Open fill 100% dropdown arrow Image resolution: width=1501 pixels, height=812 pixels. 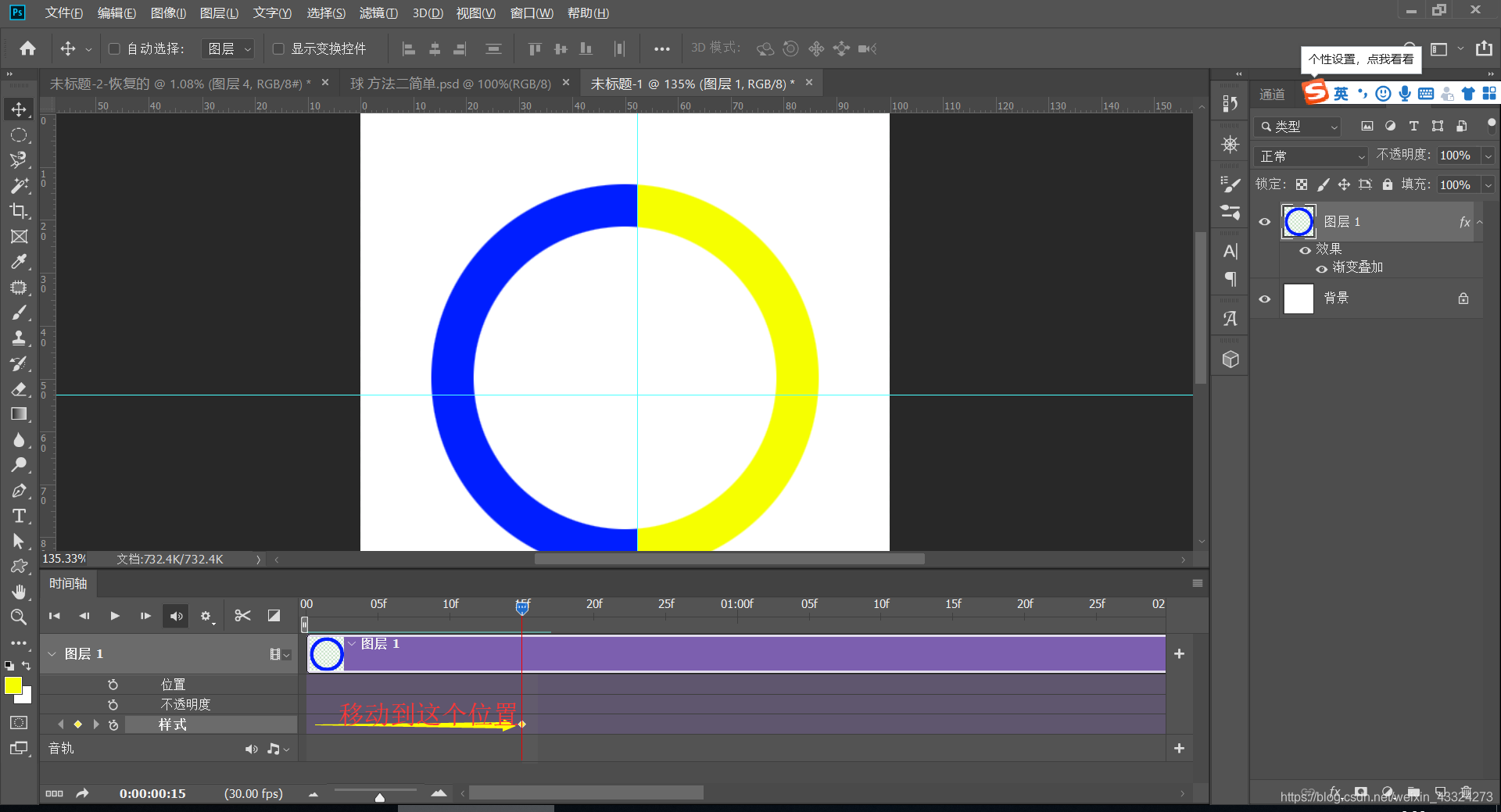tap(1488, 185)
